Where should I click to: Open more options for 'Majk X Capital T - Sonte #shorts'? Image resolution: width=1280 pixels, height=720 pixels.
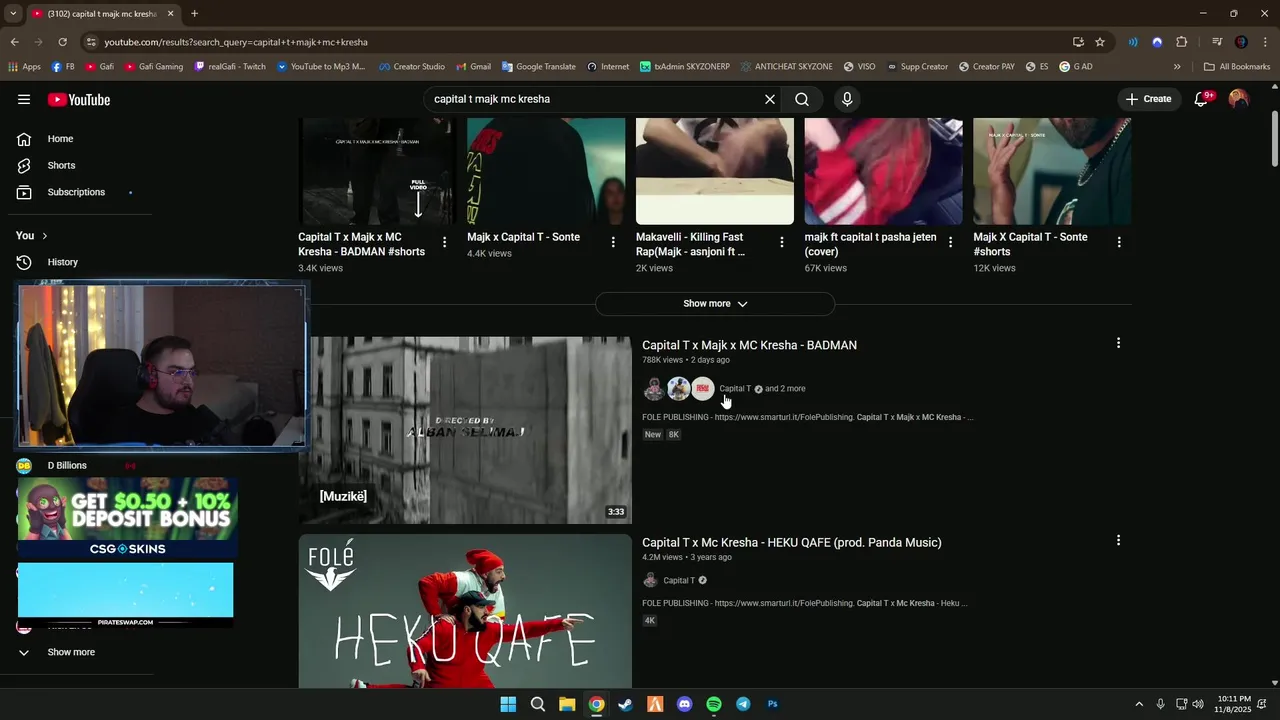pos(1119,242)
